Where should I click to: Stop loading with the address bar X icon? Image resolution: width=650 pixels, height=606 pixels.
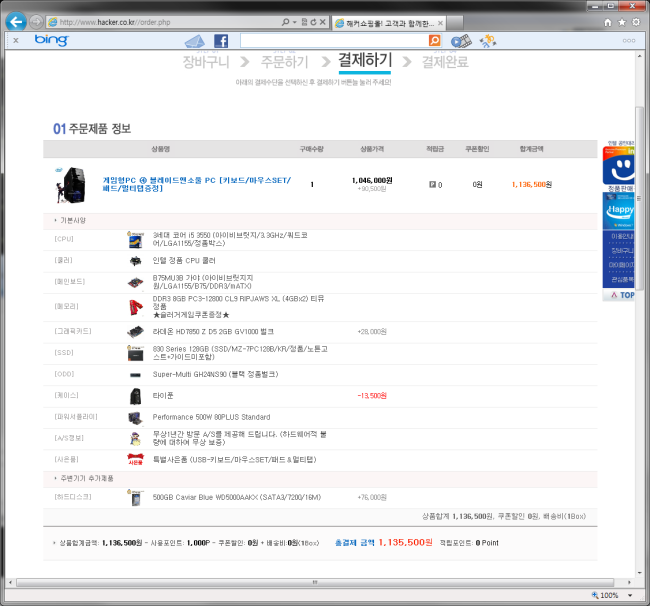coord(323,22)
